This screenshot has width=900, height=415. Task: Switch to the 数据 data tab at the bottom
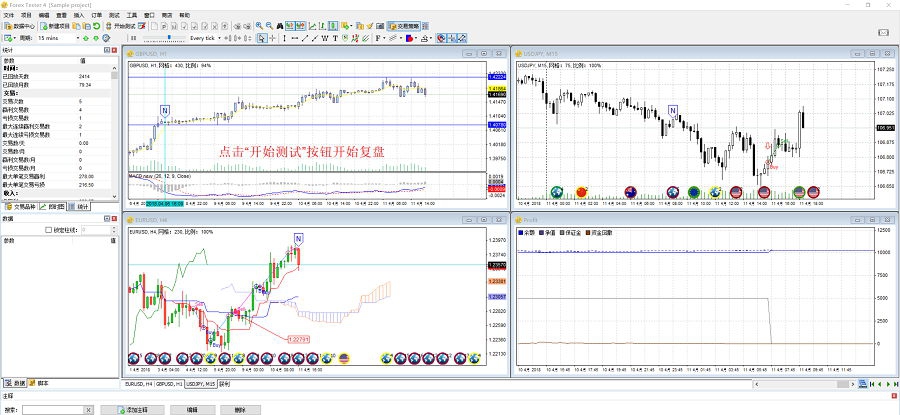15,382
